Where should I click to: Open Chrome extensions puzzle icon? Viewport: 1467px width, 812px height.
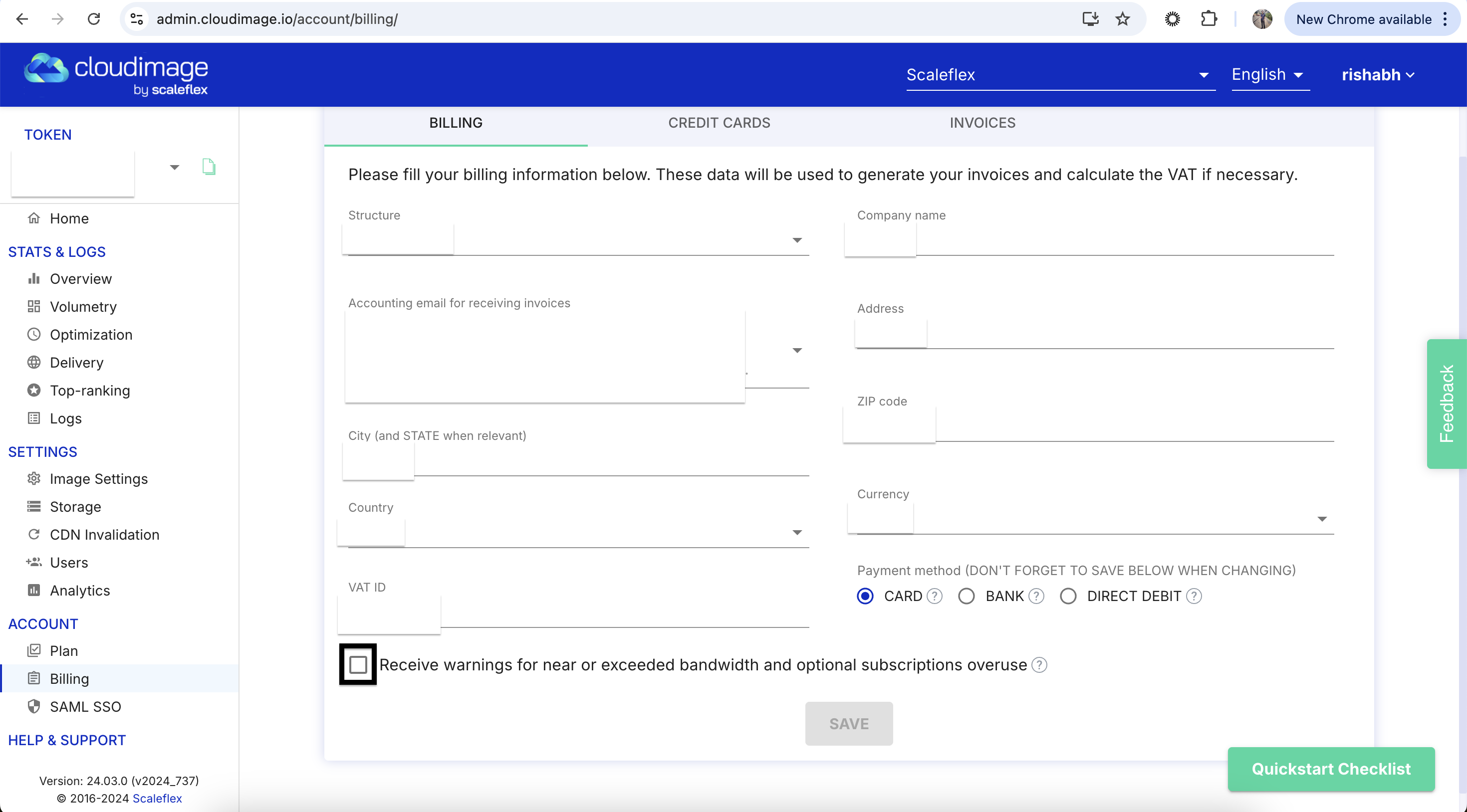coord(1209,19)
